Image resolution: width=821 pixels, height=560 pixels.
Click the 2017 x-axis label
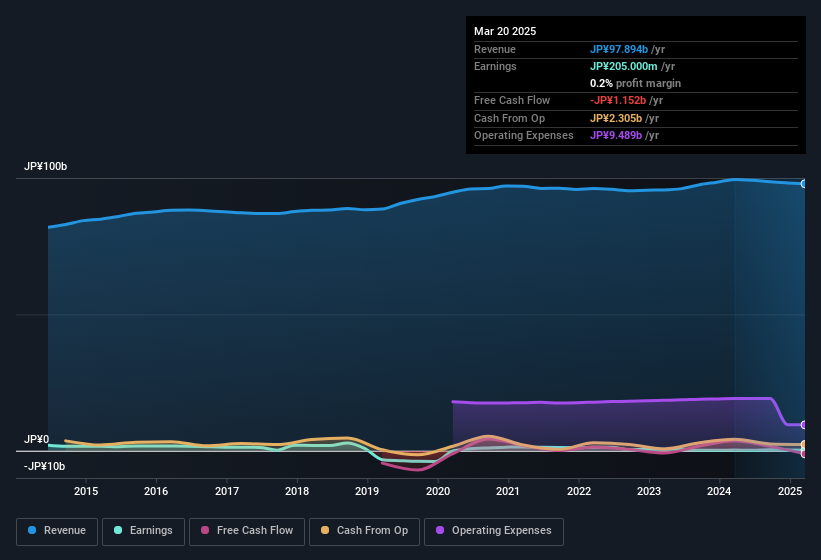tap(227, 491)
